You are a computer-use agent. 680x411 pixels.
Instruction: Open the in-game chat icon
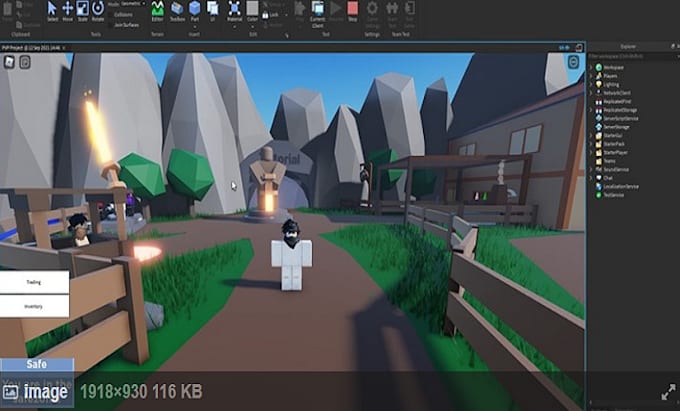pyautogui.click(x=25, y=62)
